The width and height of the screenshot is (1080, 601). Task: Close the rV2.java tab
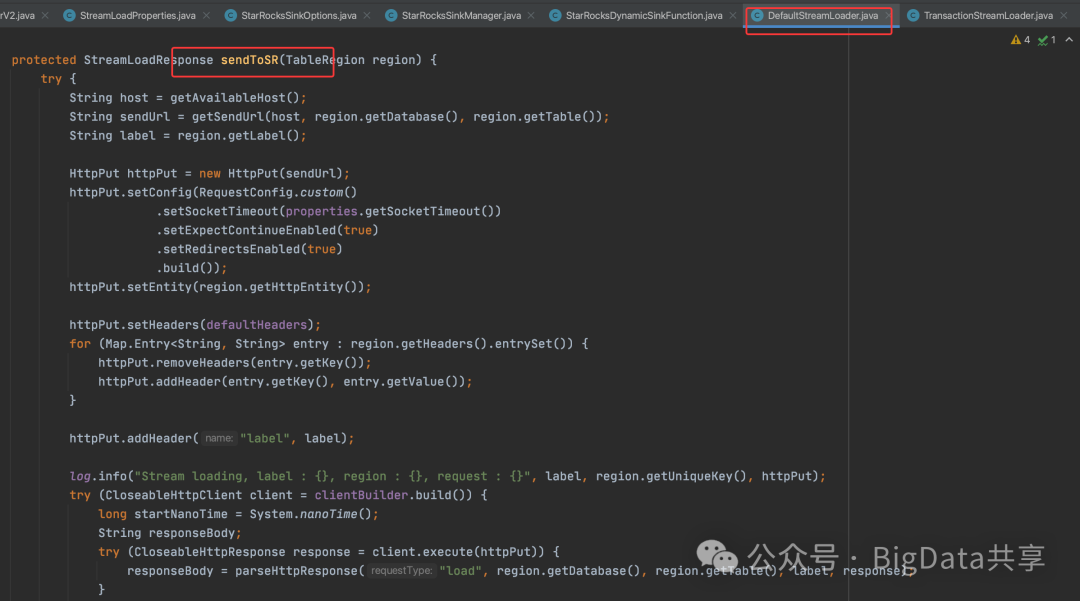click(45, 15)
